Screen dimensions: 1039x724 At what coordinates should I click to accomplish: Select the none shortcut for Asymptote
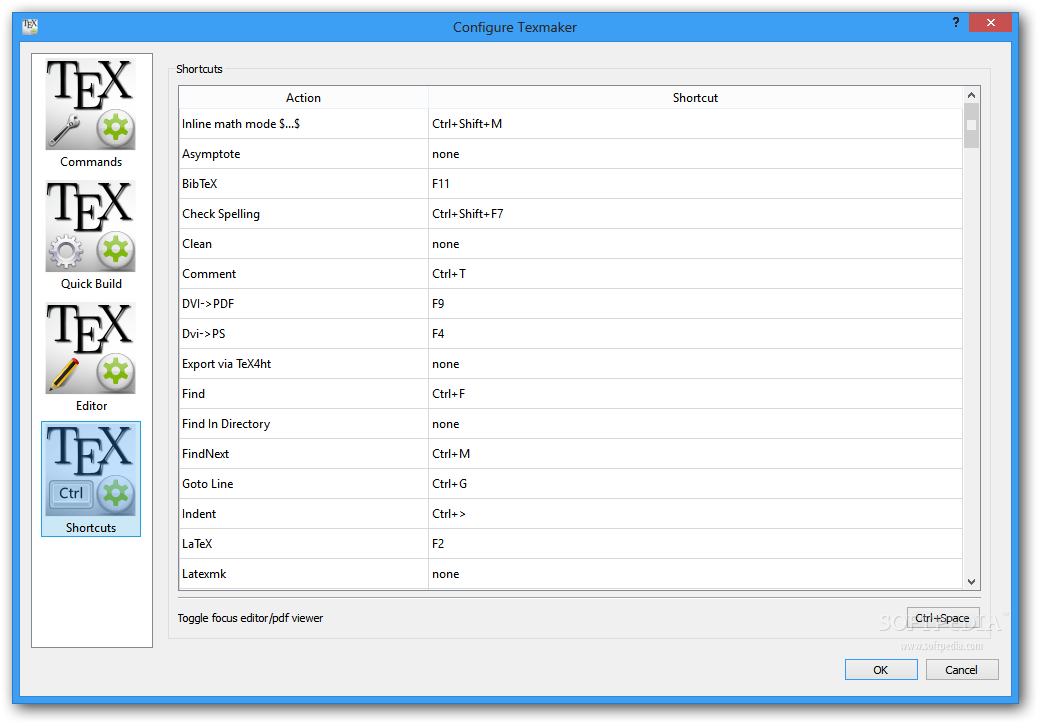[695, 154]
